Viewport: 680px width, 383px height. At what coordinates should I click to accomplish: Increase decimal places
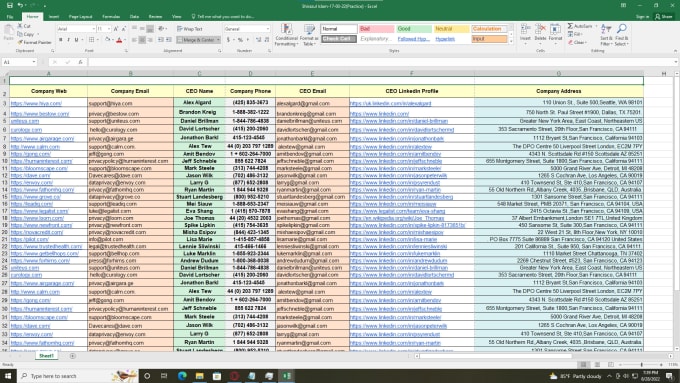click(258, 40)
